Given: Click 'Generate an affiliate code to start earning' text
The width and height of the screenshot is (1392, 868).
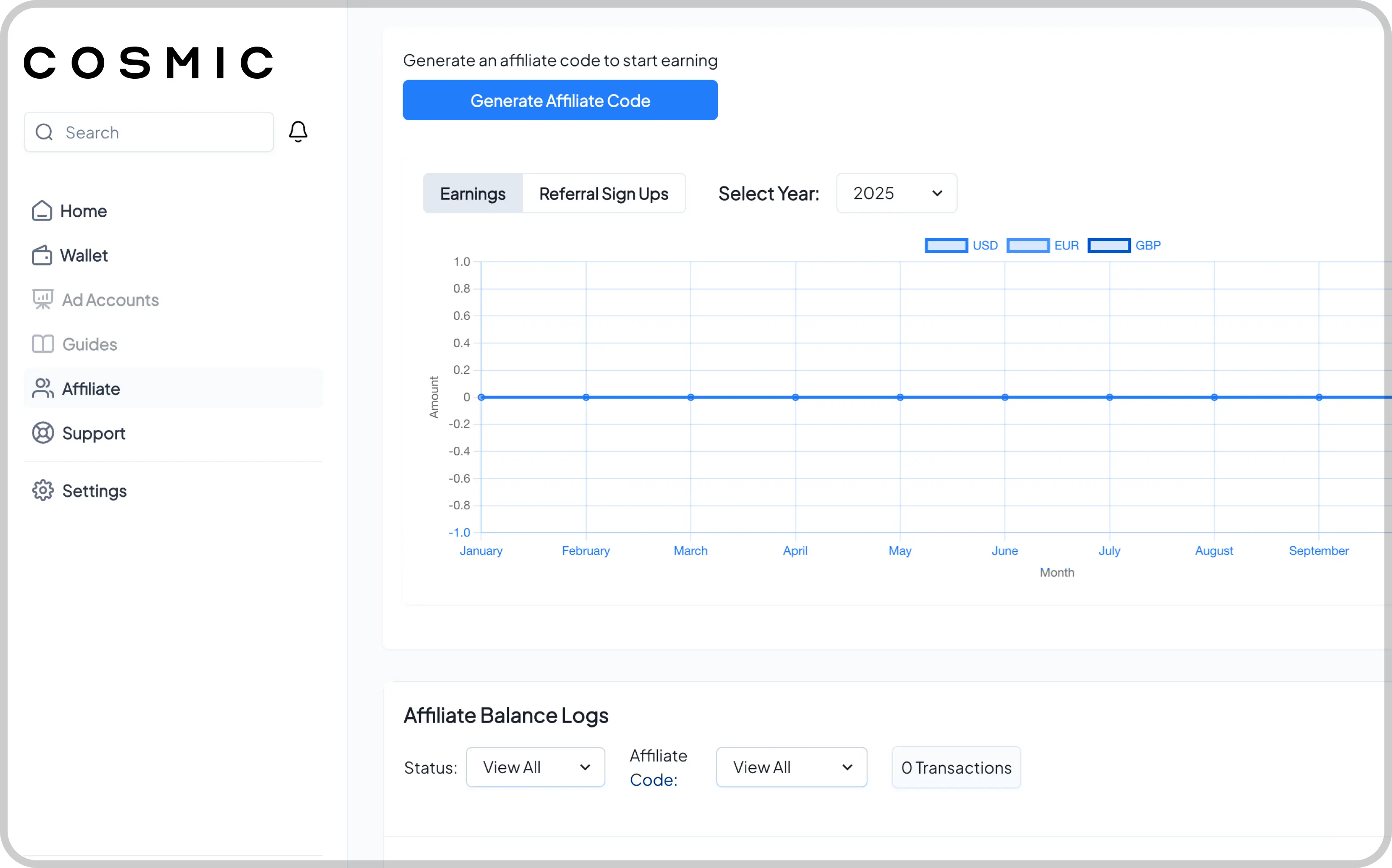Looking at the screenshot, I should click(560, 60).
